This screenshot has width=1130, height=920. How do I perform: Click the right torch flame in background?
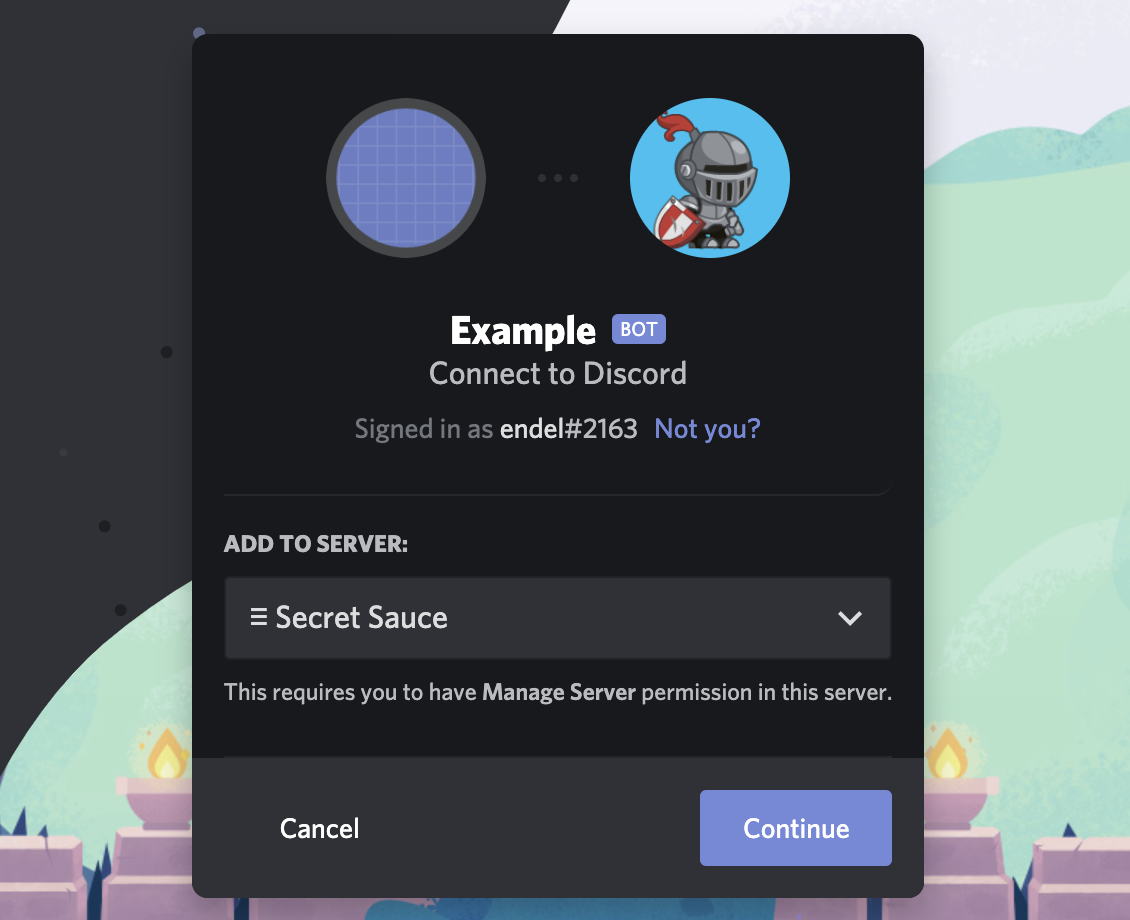pyautogui.click(x=947, y=753)
